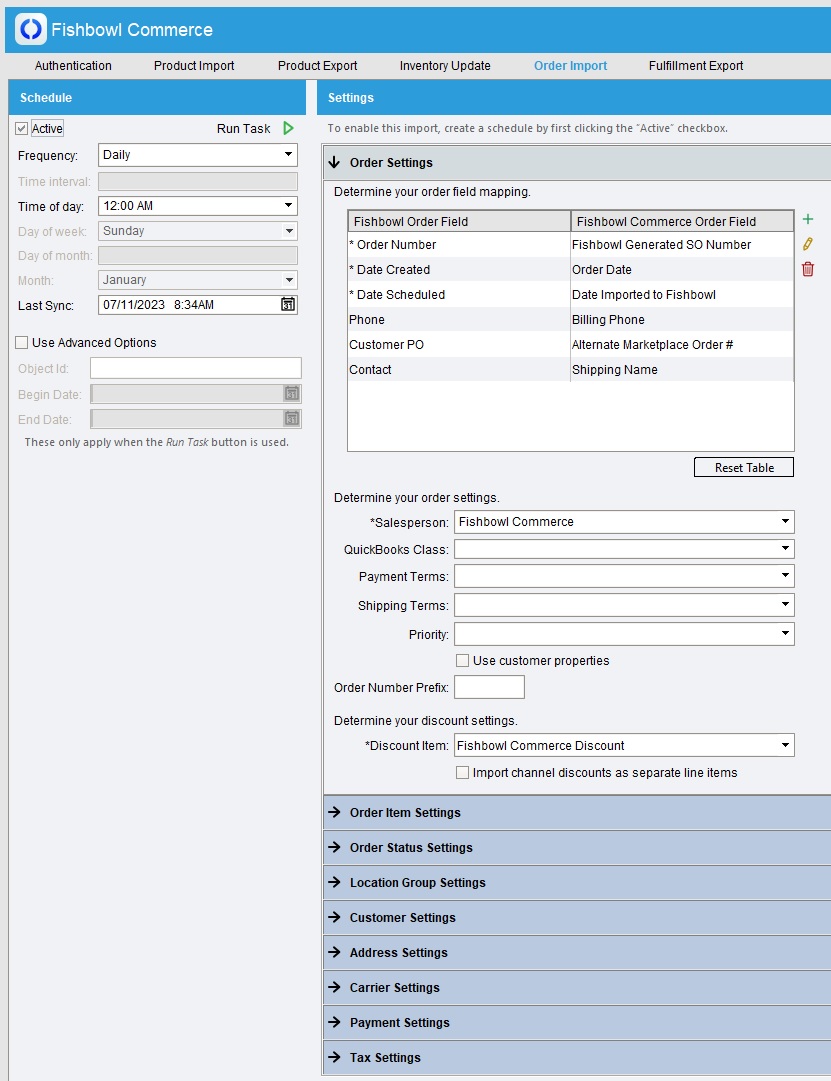This screenshot has height=1081, width=831.
Task: Click the green Run Task play icon
Action: click(288, 129)
